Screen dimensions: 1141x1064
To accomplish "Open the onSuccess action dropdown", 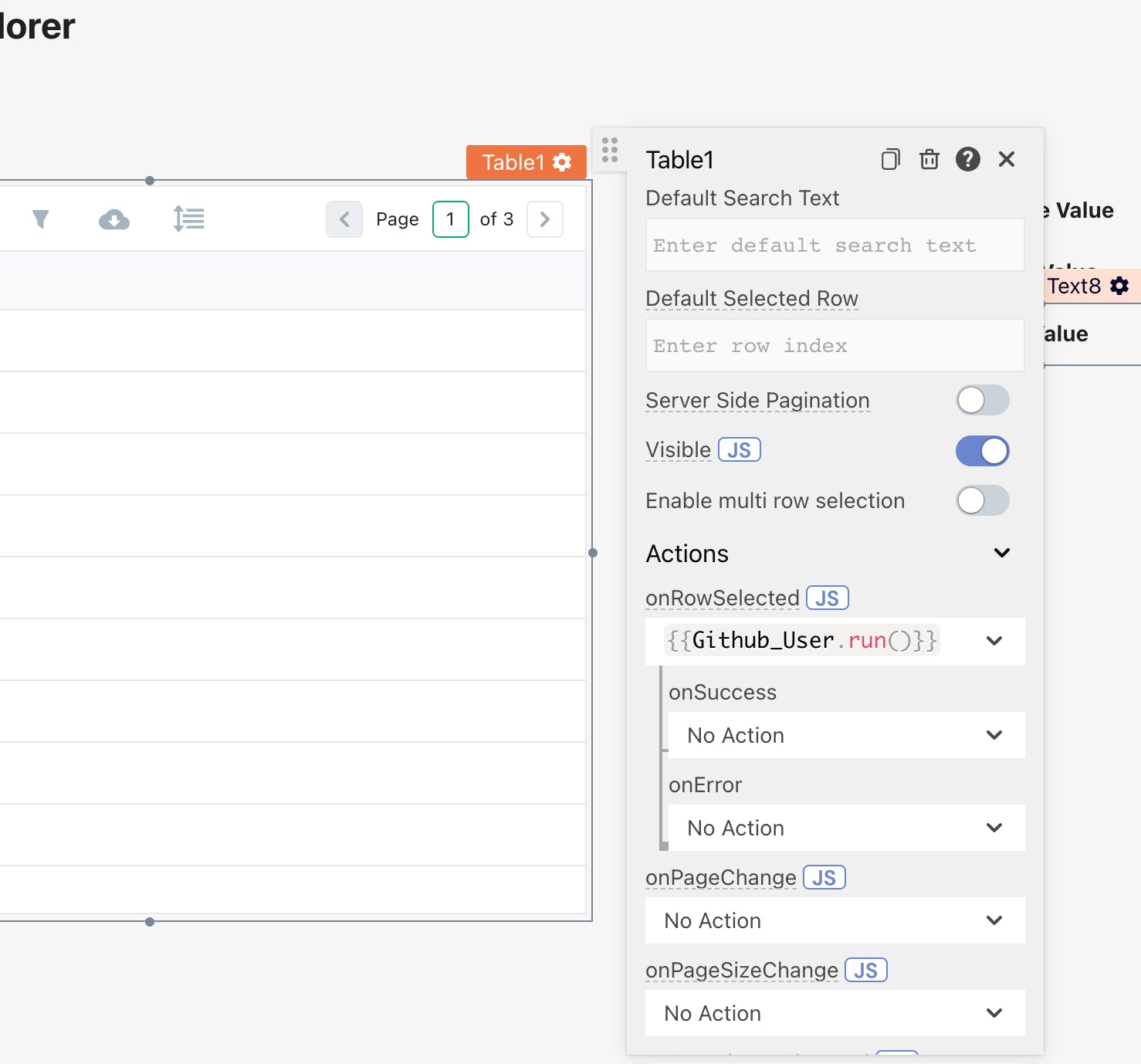I will coord(846,735).
